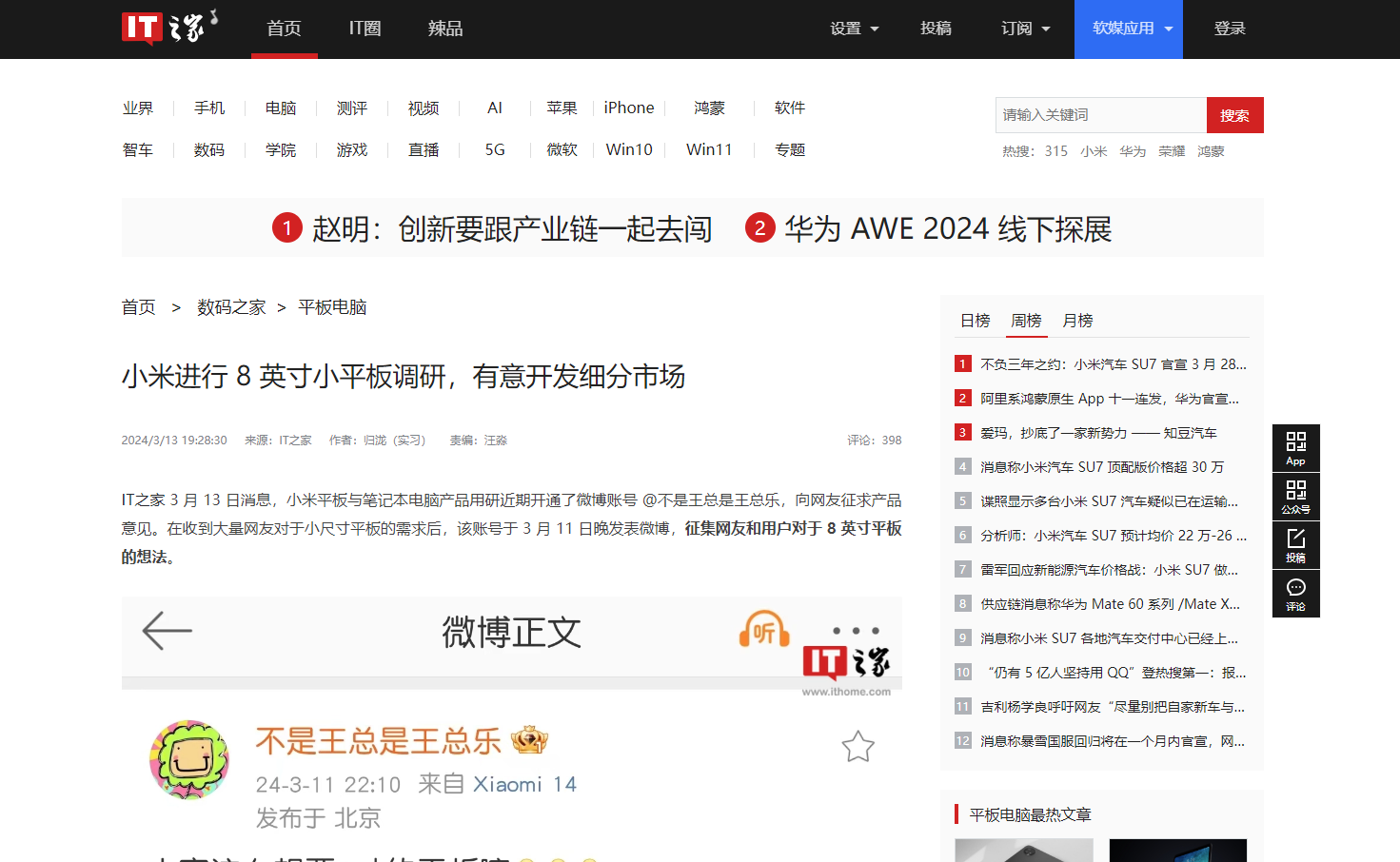Screen dimensions: 1400x862
Task: Open the 公众号 QR code sidebar icon
Action: (x=1295, y=497)
